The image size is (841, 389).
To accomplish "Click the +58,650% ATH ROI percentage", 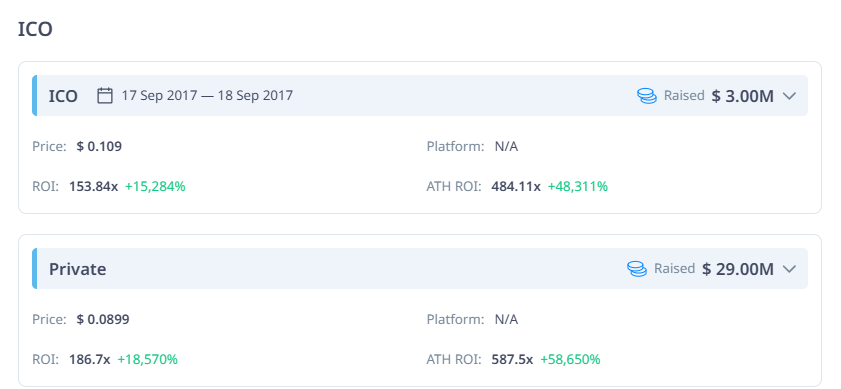I will coord(570,359).
